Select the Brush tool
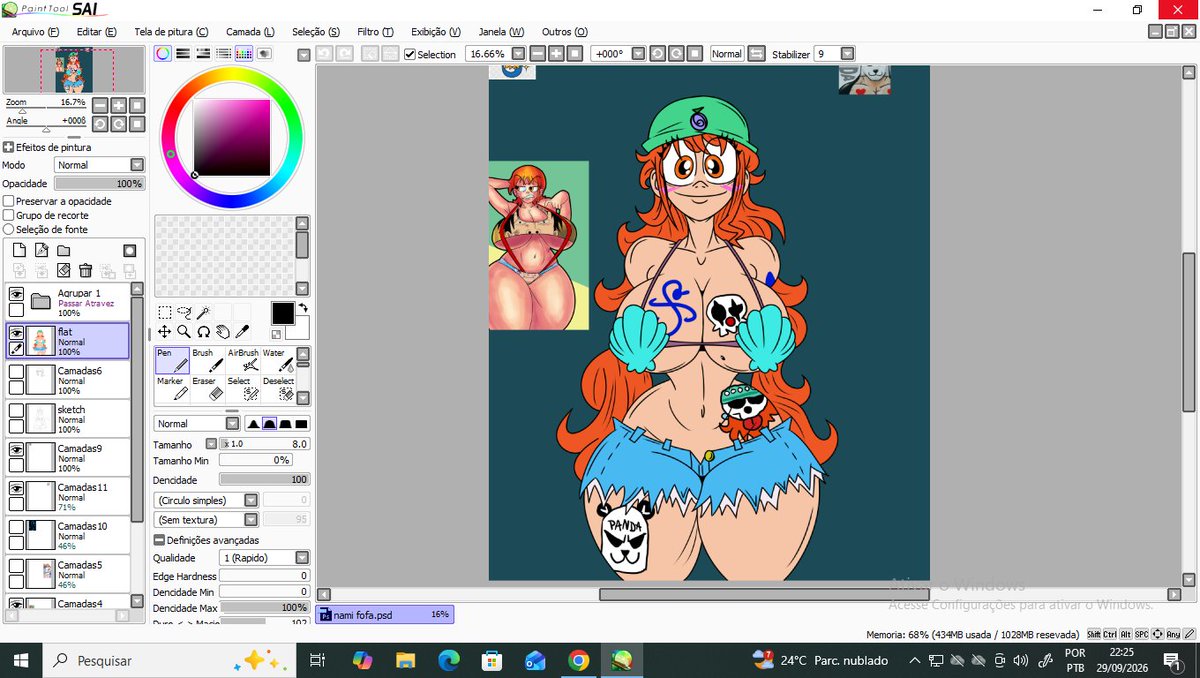1200x678 pixels. point(207,360)
